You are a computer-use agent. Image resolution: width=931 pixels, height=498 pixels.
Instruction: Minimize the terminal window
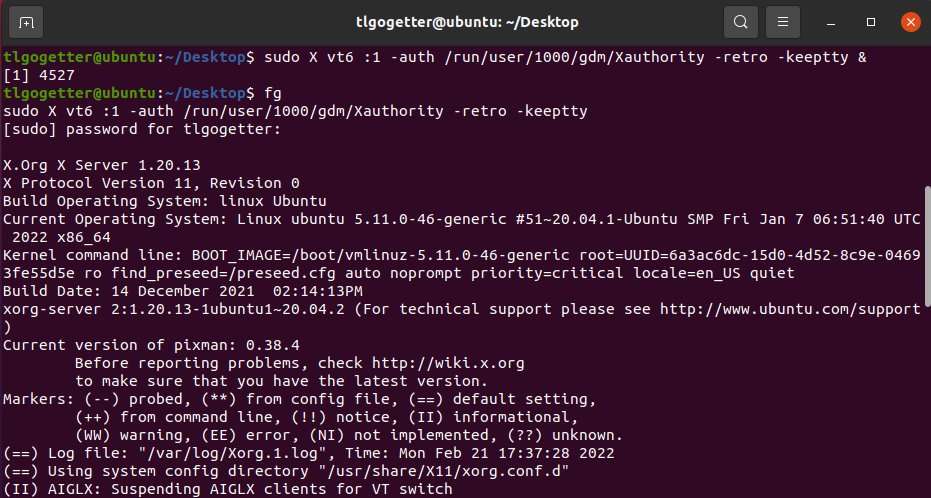(x=831, y=23)
